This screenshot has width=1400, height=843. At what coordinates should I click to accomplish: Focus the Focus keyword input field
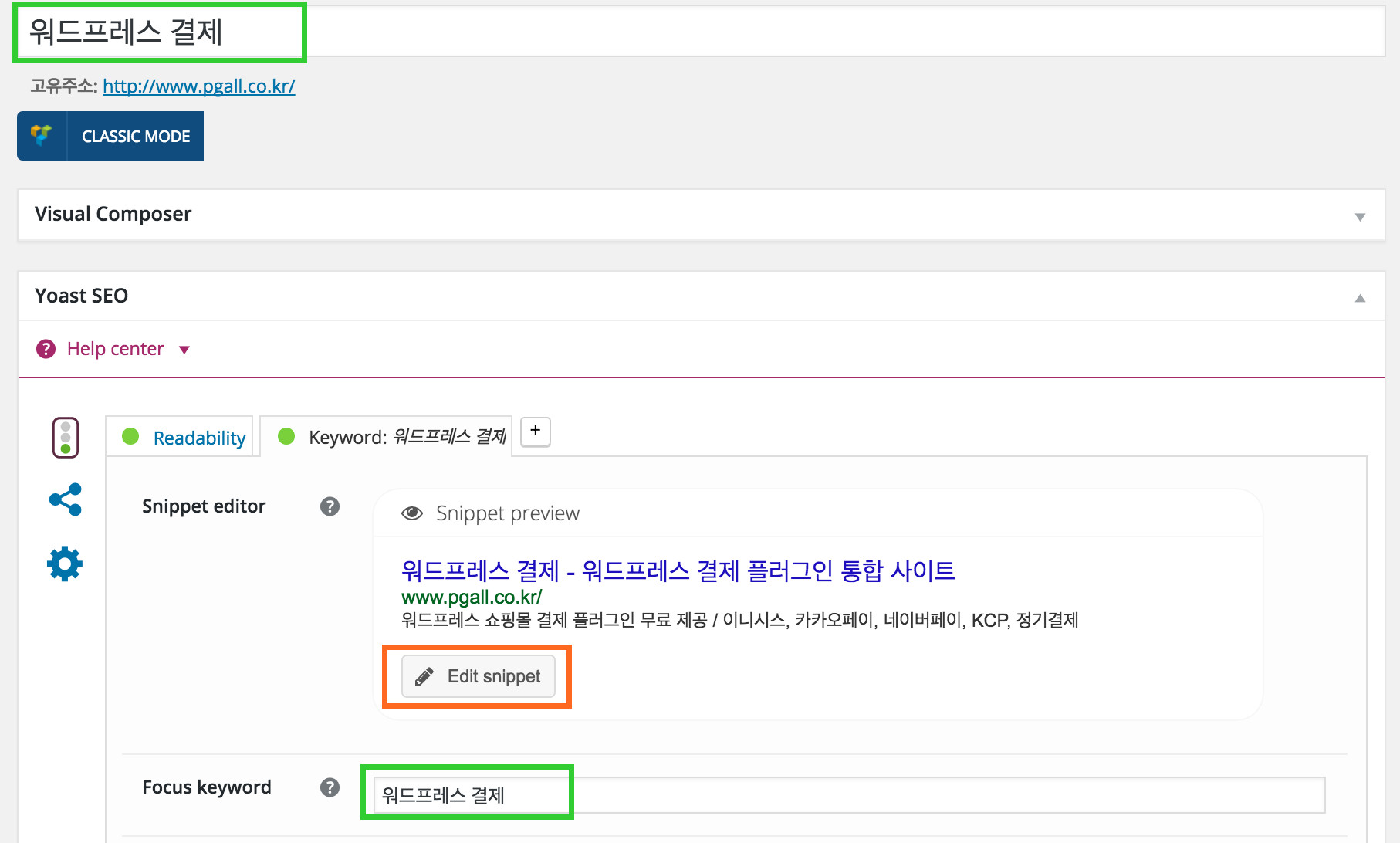click(x=849, y=795)
